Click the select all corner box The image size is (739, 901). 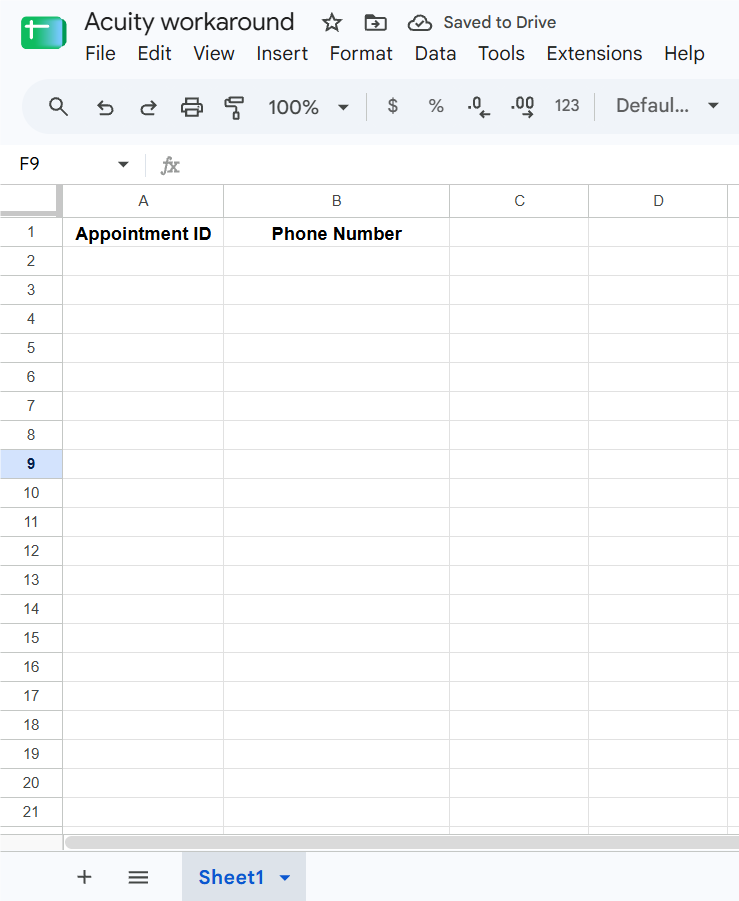click(x=31, y=201)
